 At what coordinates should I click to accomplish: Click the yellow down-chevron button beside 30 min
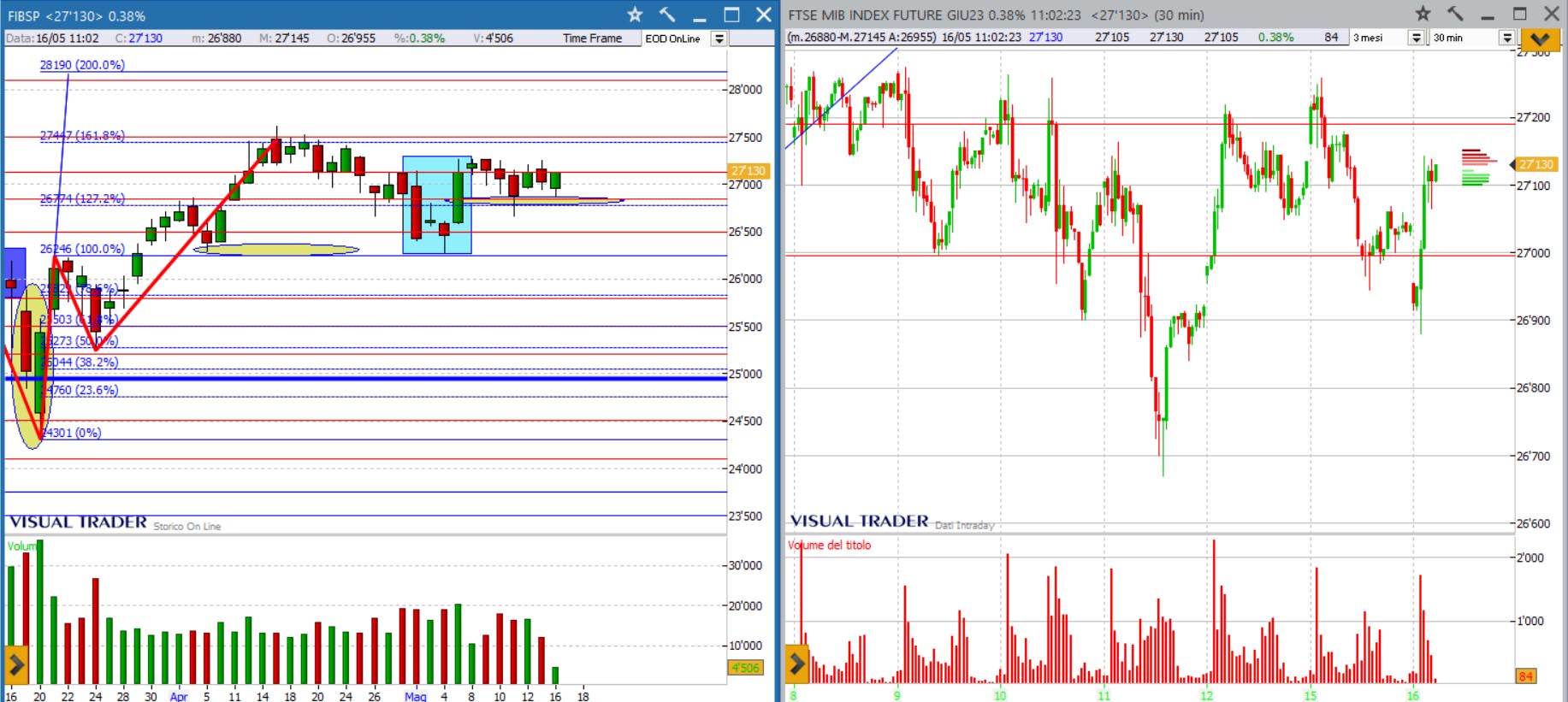(1539, 38)
